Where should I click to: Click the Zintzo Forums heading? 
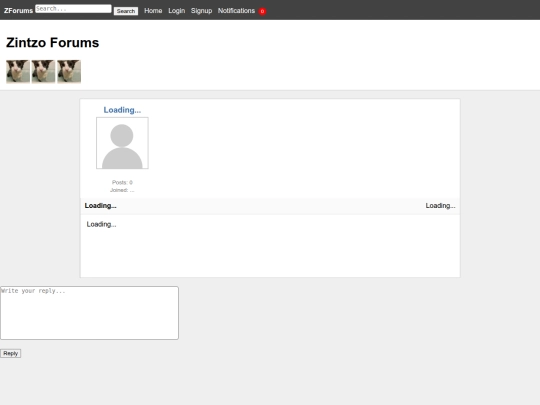click(x=52, y=43)
